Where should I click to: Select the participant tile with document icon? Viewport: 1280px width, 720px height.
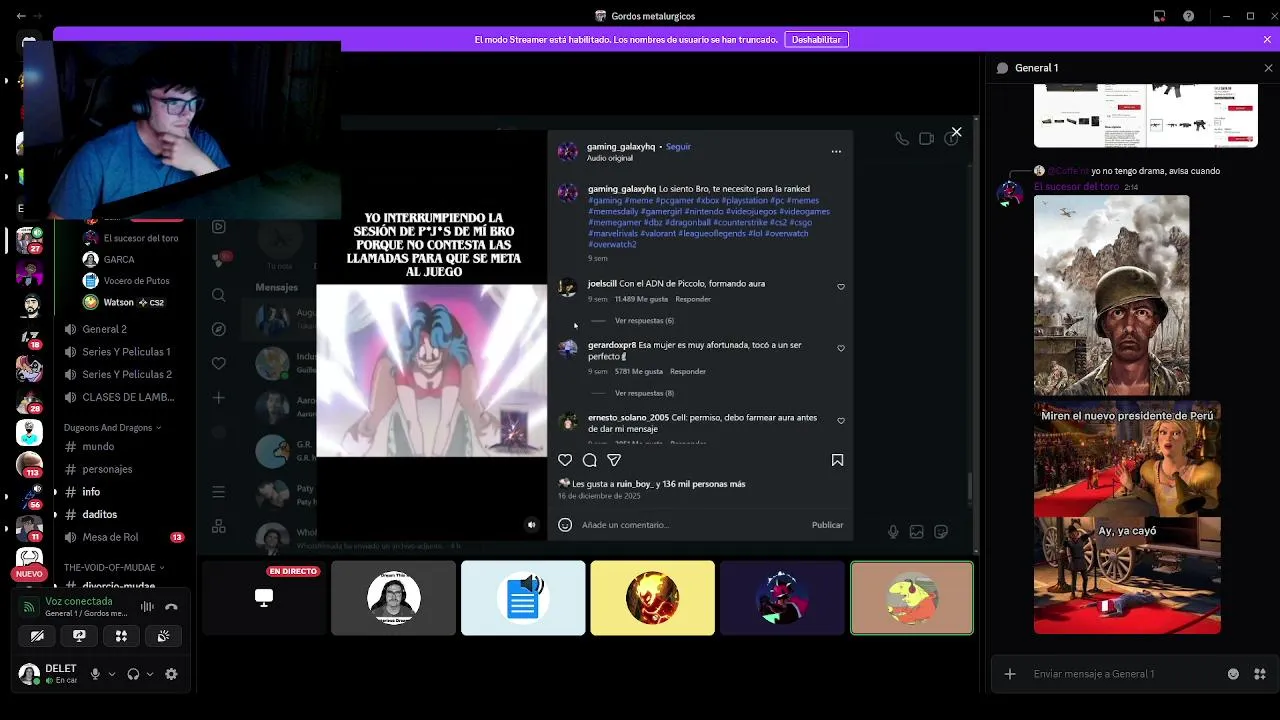523,598
